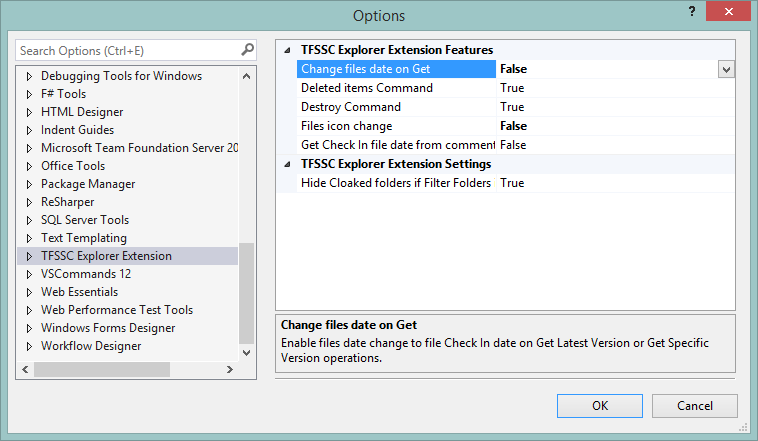This screenshot has width=758, height=441.
Task: Select Get Check In file date property
Action: point(396,145)
